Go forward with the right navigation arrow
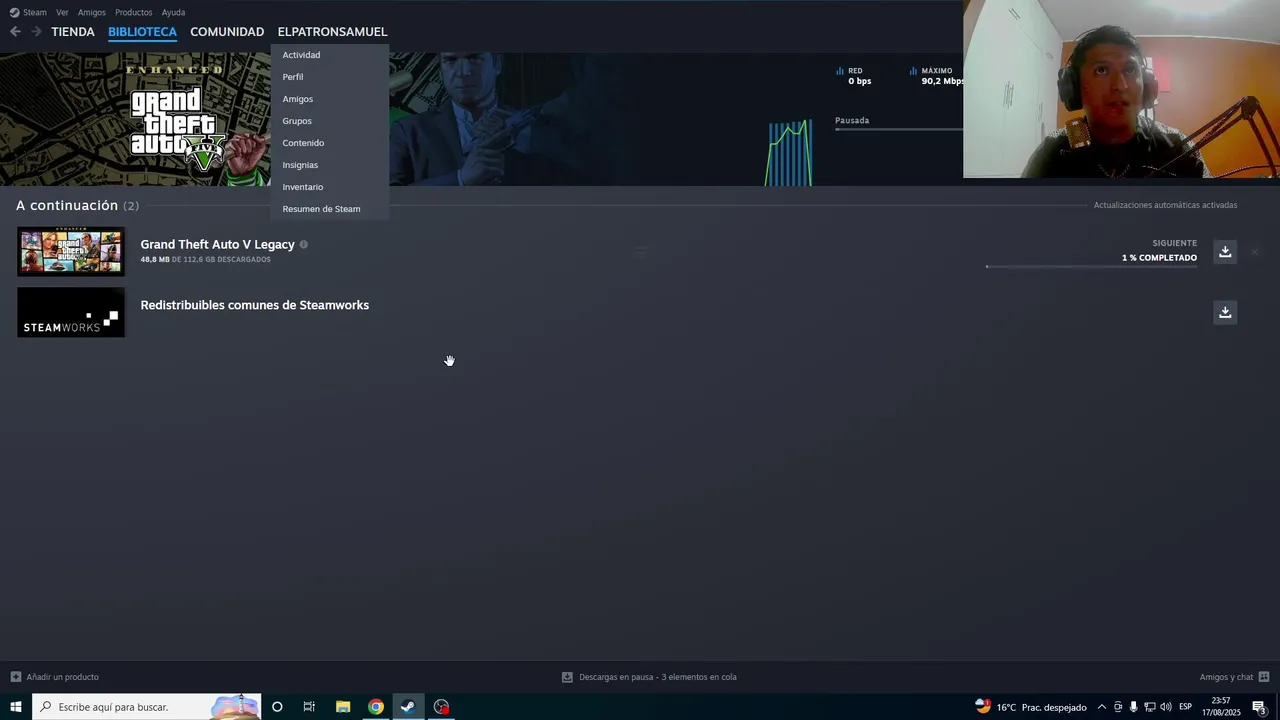This screenshot has height=720, width=1280. pos(36,32)
